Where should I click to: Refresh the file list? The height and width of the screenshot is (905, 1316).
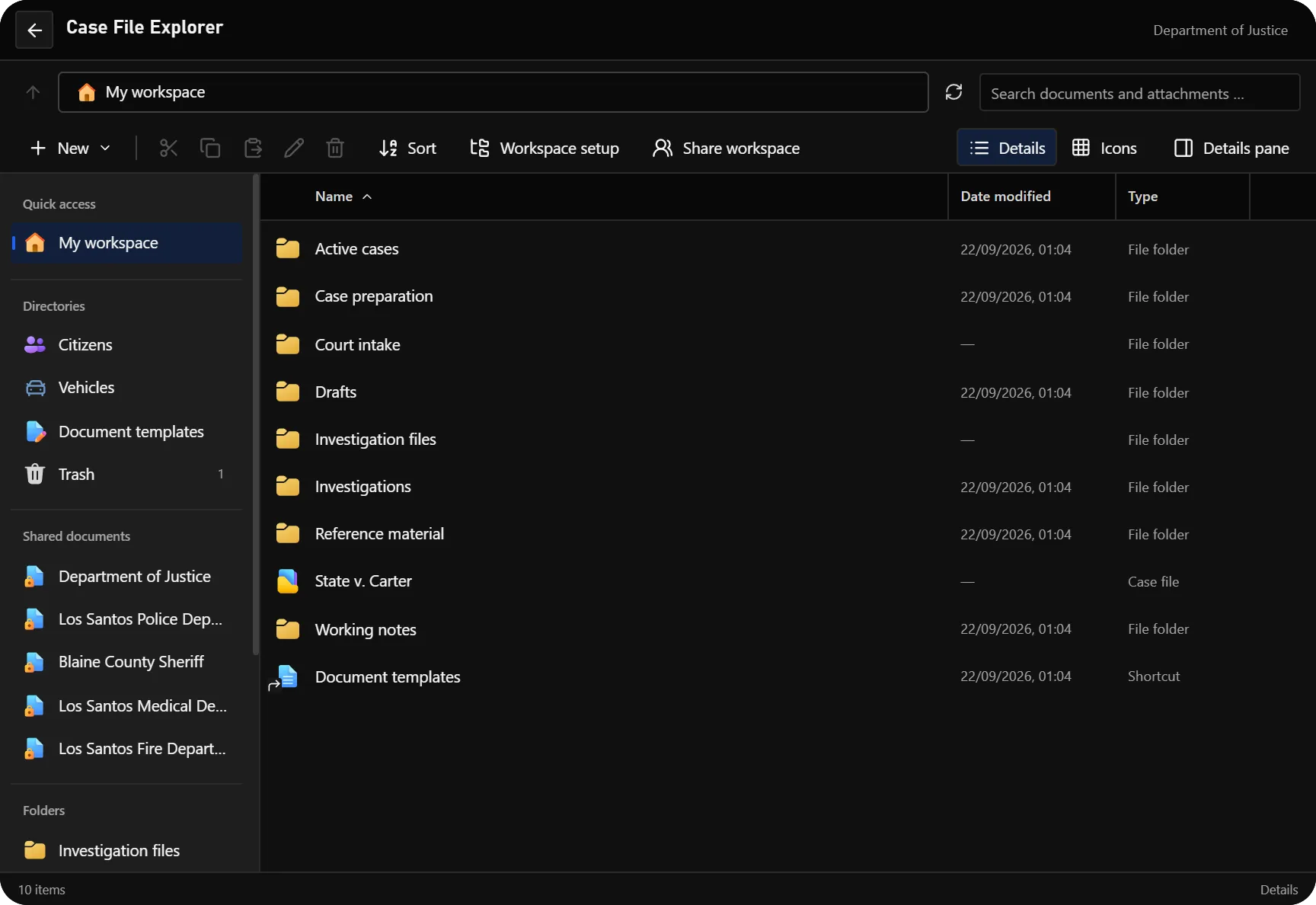(x=953, y=92)
